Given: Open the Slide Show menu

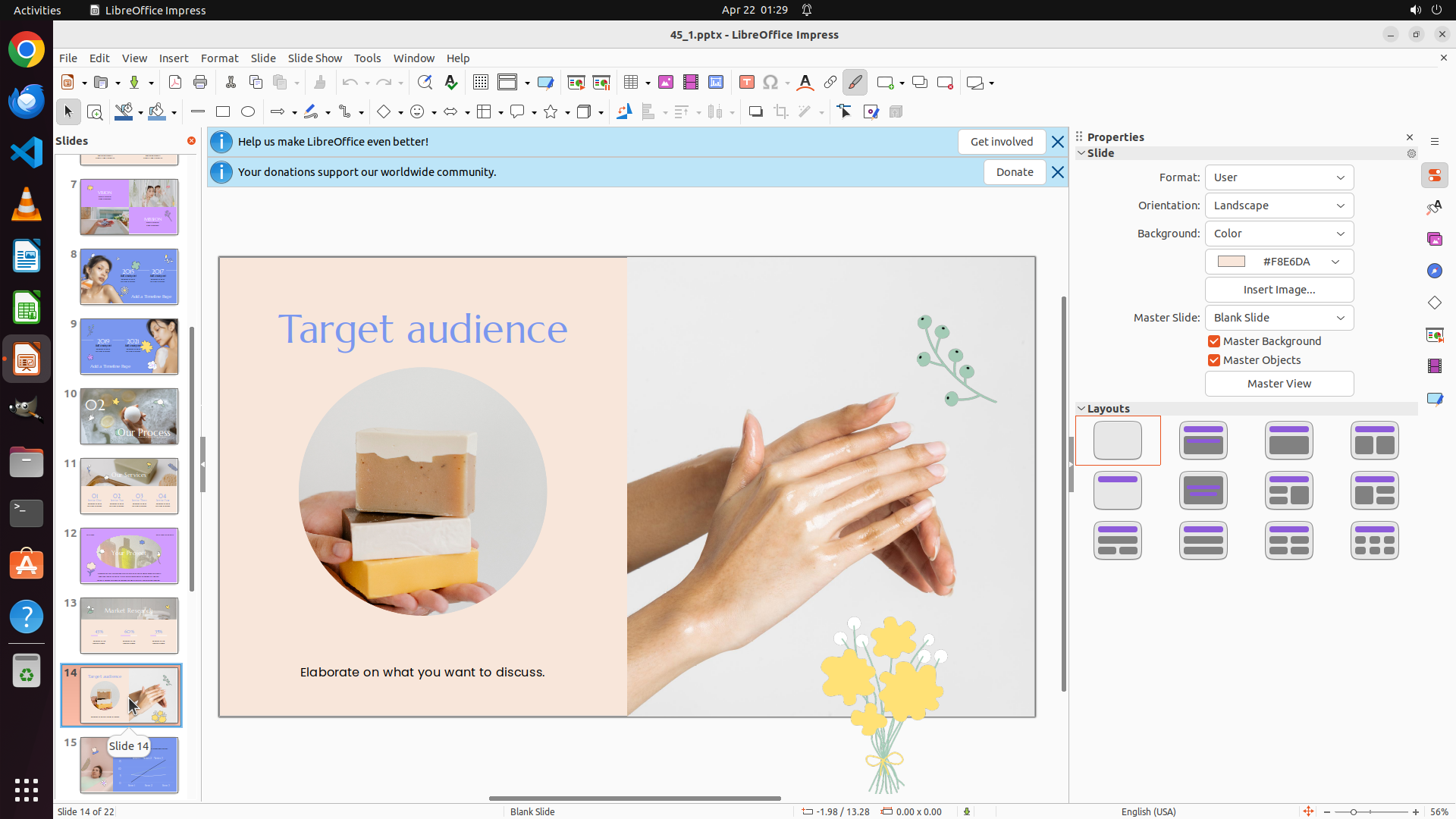Looking at the screenshot, I should pyautogui.click(x=315, y=58).
